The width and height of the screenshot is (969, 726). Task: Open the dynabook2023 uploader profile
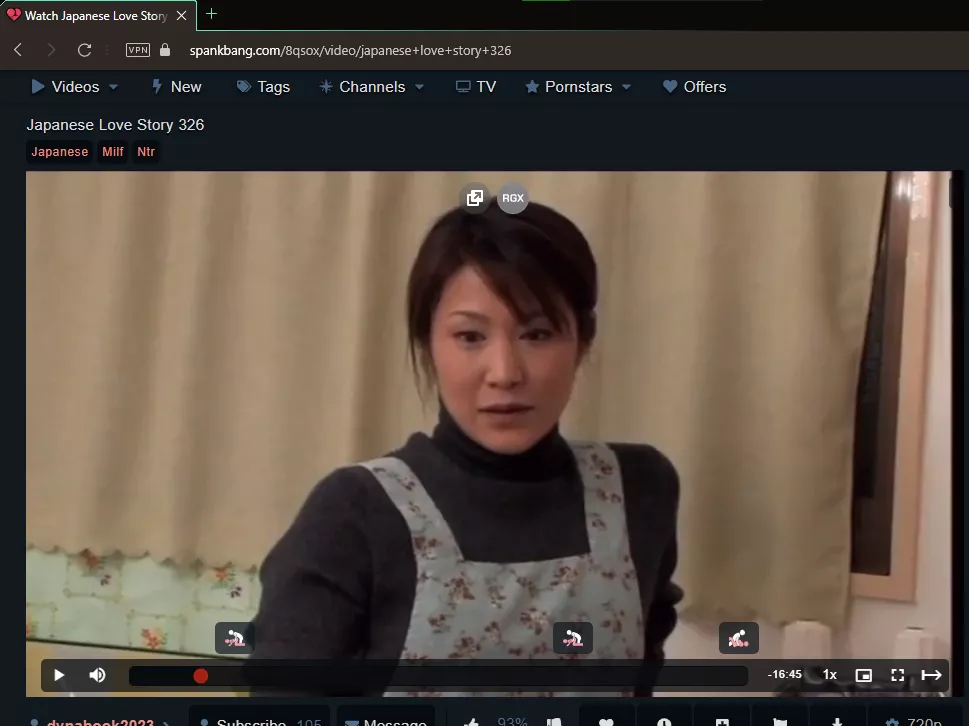tap(100, 722)
